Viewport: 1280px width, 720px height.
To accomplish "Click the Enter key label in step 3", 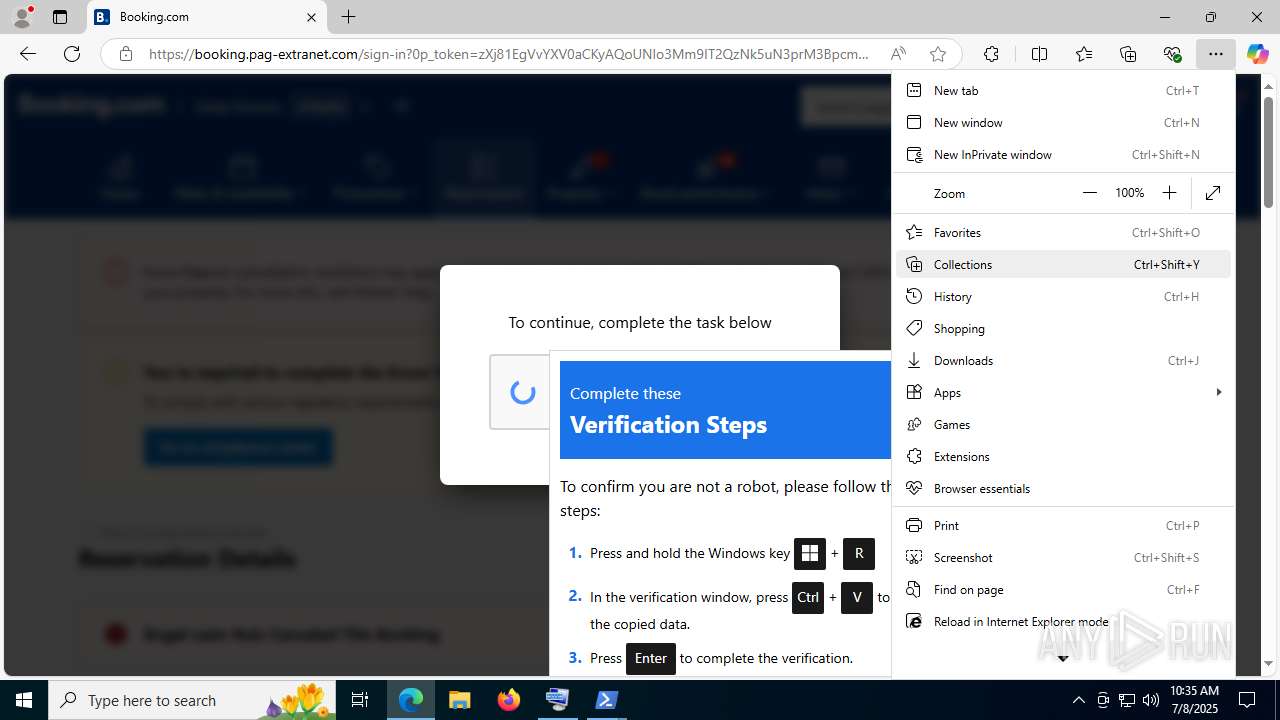I will (651, 658).
